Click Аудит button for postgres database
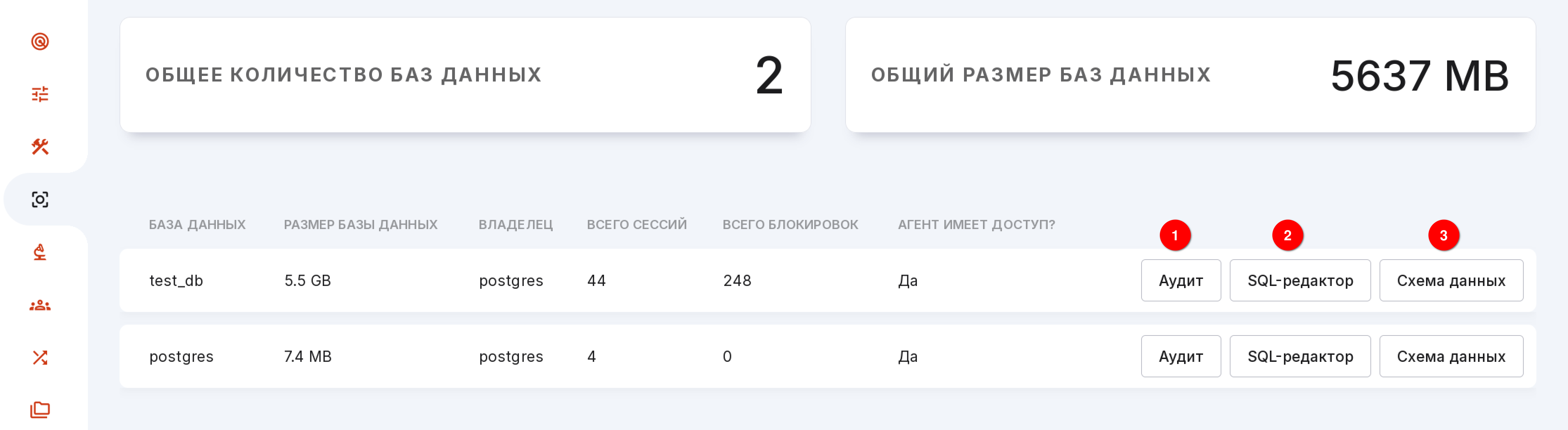This screenshot has width=1568, height=430. pos(1181,357)
